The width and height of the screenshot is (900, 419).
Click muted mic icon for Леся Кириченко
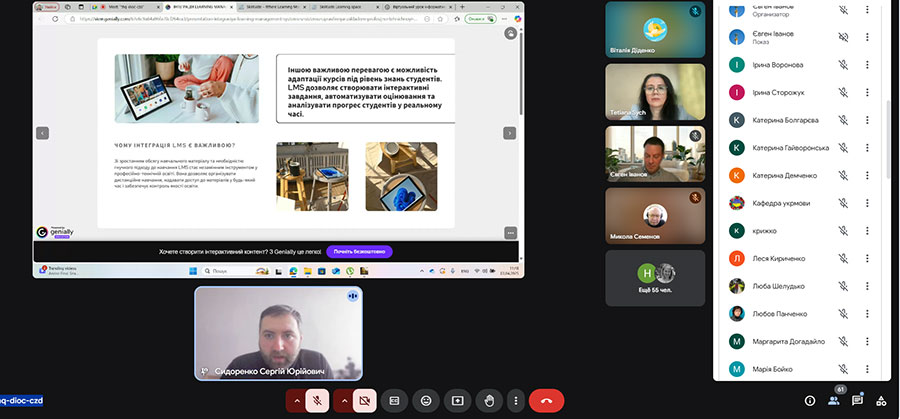[x=843, y=258]
